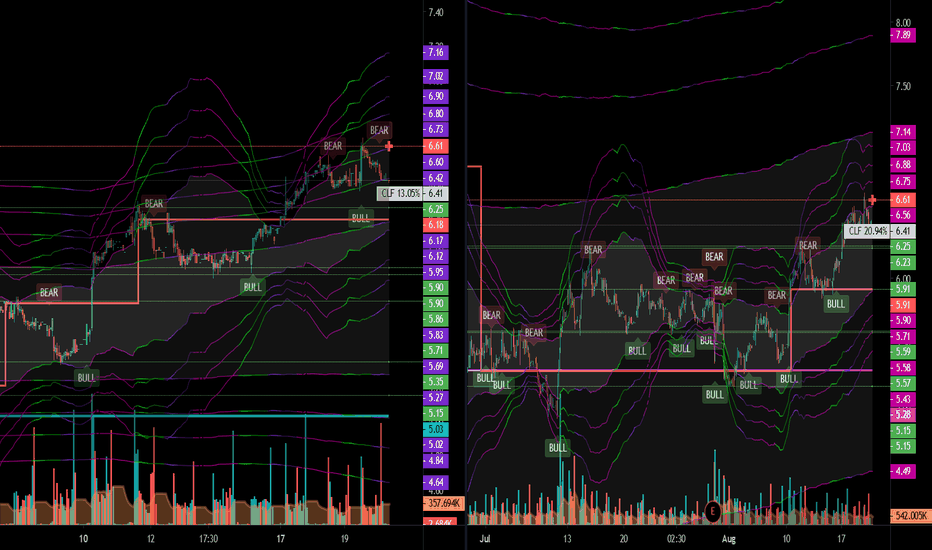932x550 pixels.
Task: Click the 5.83 price label on left chart axis
Action: tap(436, 335)
